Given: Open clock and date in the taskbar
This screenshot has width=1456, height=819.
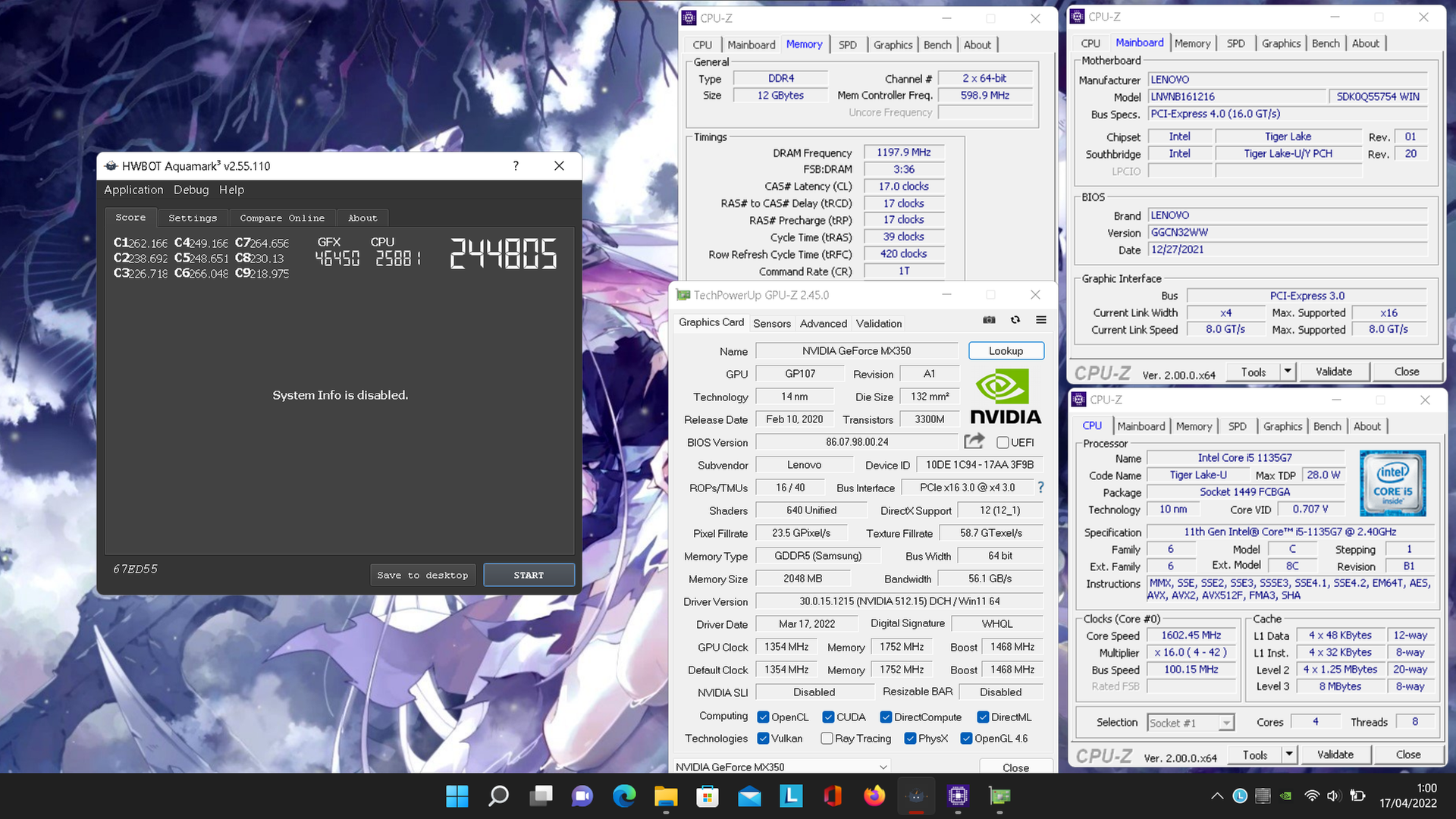Looking at the screenshot, I should click(1408, 795).
